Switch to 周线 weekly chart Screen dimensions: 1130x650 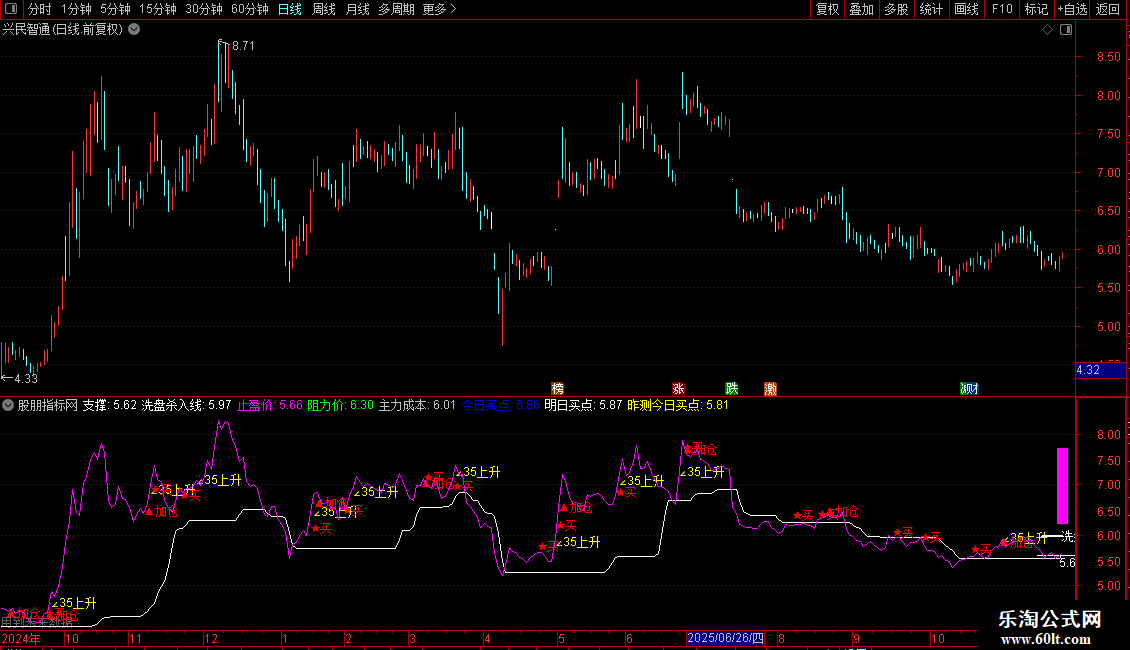click(x=324, y=9)
